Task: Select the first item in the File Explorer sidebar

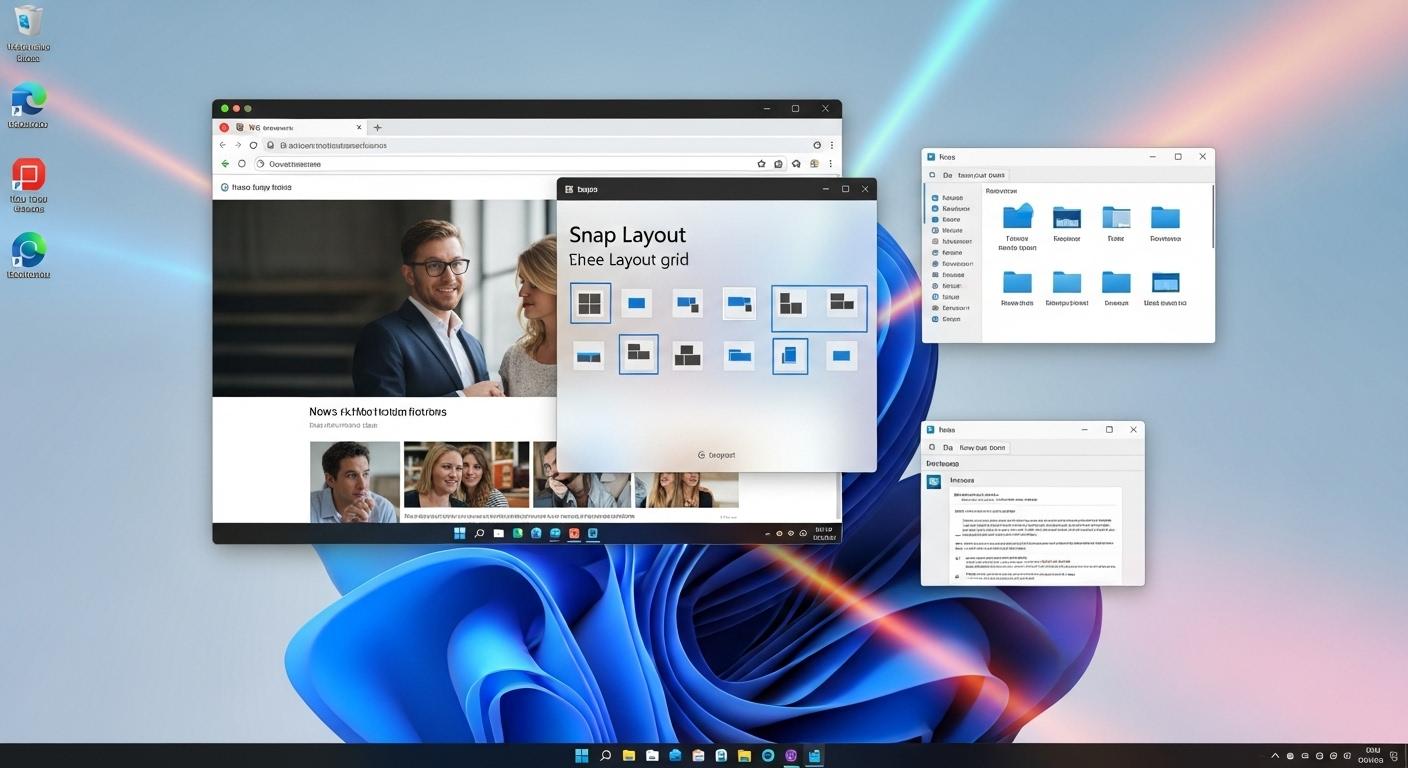Action: (949, 197)
